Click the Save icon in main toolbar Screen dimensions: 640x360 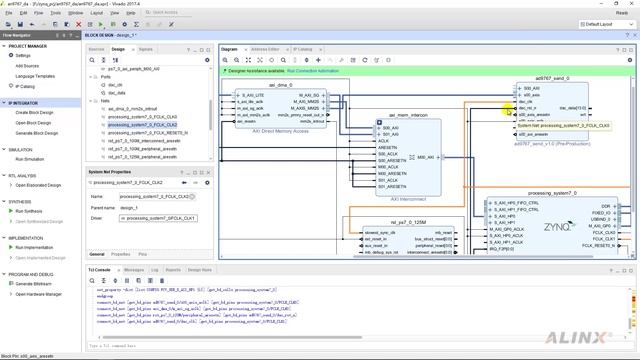click(x=20, y=24)
